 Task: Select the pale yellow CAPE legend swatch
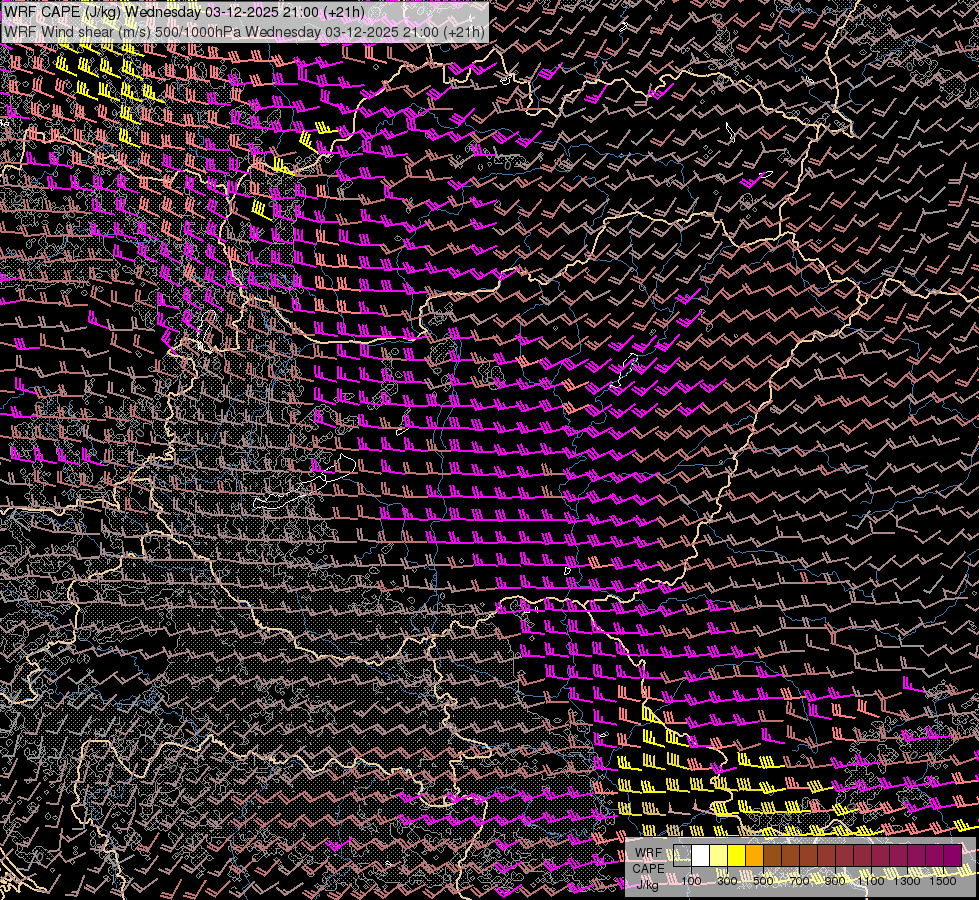pyautogui.click(x=718, y=856)
